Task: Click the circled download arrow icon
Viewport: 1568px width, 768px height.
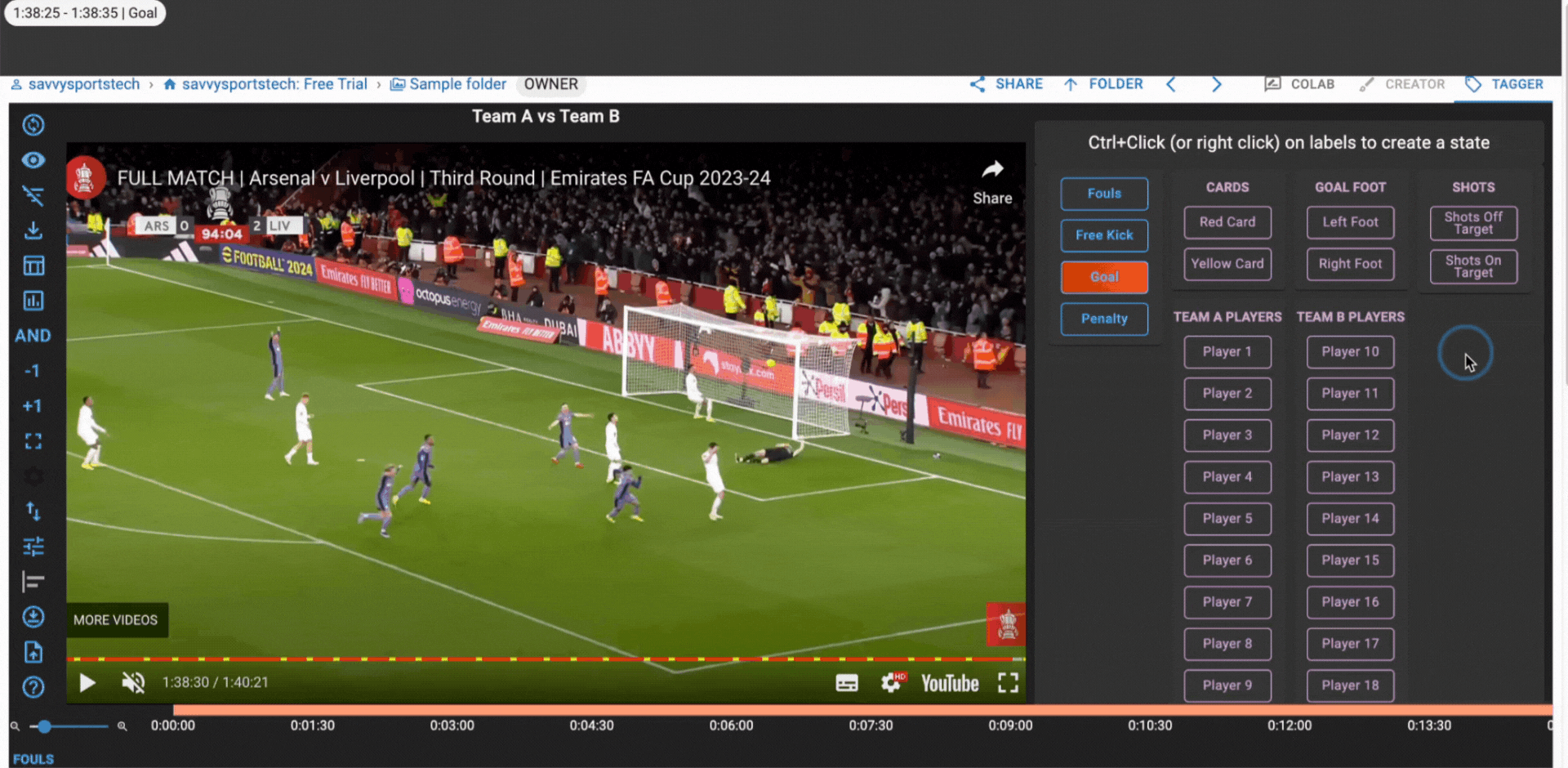Action: tap(33, 617)
